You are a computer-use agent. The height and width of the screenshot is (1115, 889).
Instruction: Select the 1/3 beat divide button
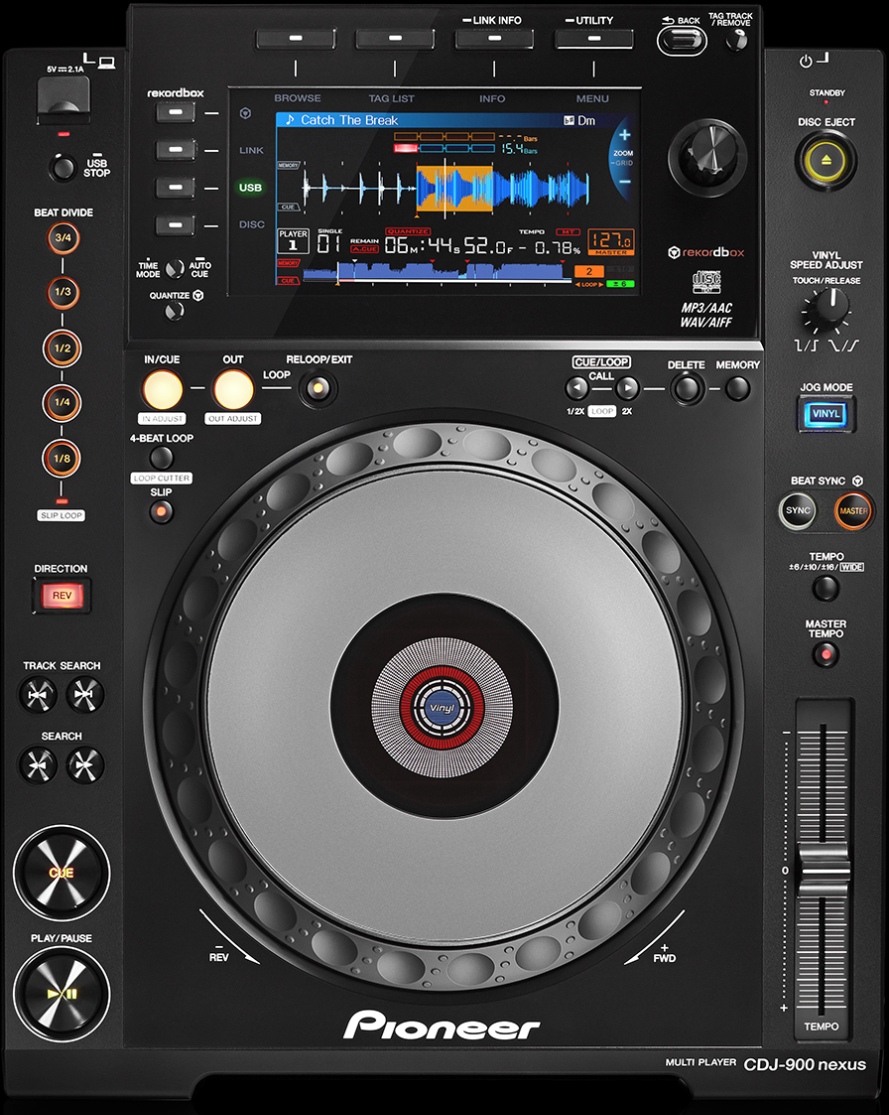(x=63, y=292)
